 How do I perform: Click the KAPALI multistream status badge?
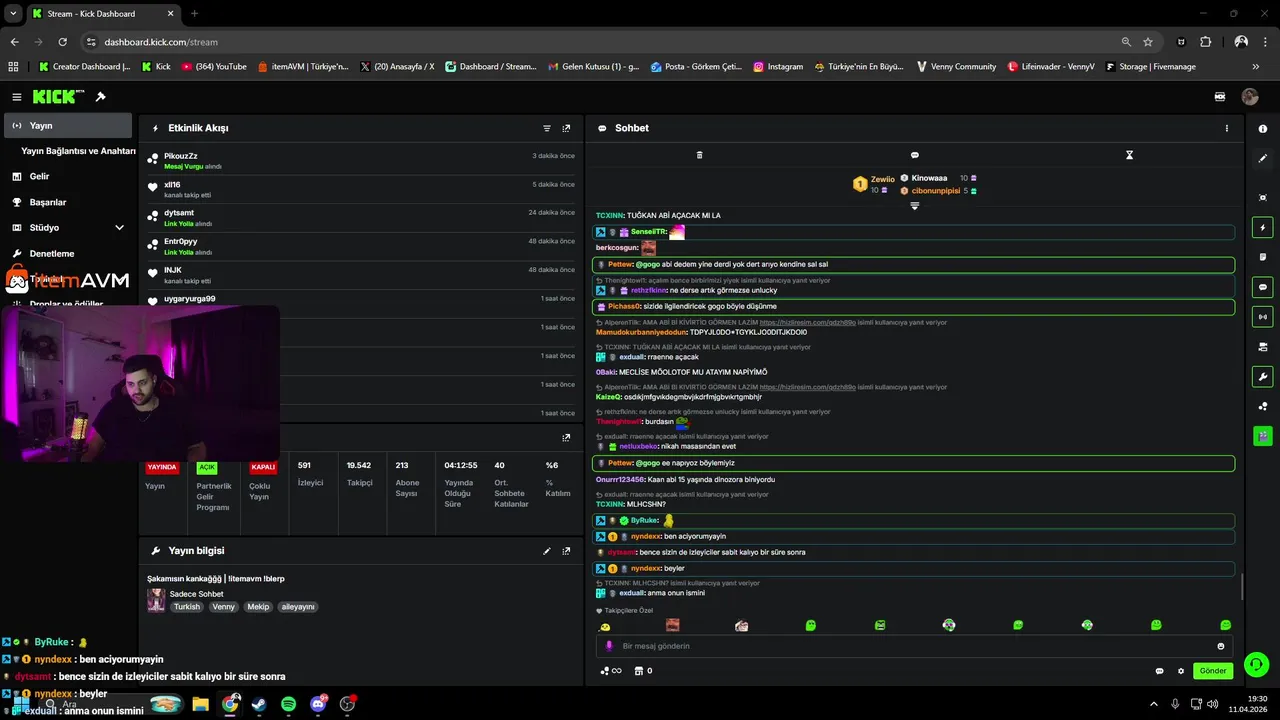point(263,467)
